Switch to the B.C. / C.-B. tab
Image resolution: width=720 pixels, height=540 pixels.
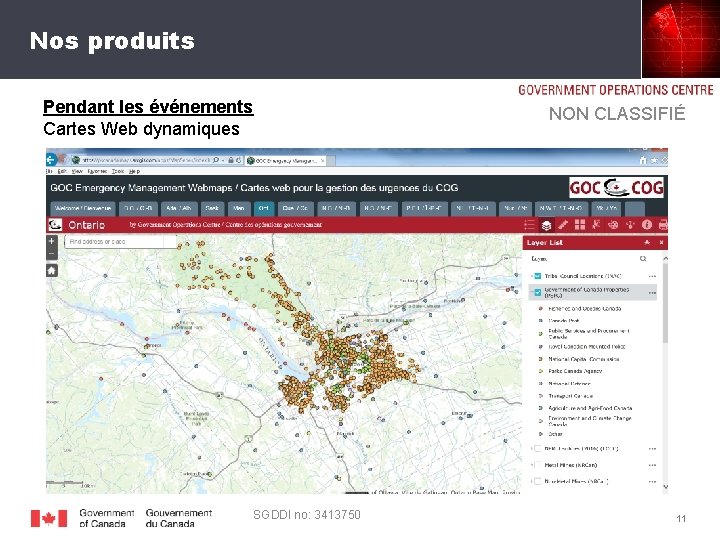[138, 208]
